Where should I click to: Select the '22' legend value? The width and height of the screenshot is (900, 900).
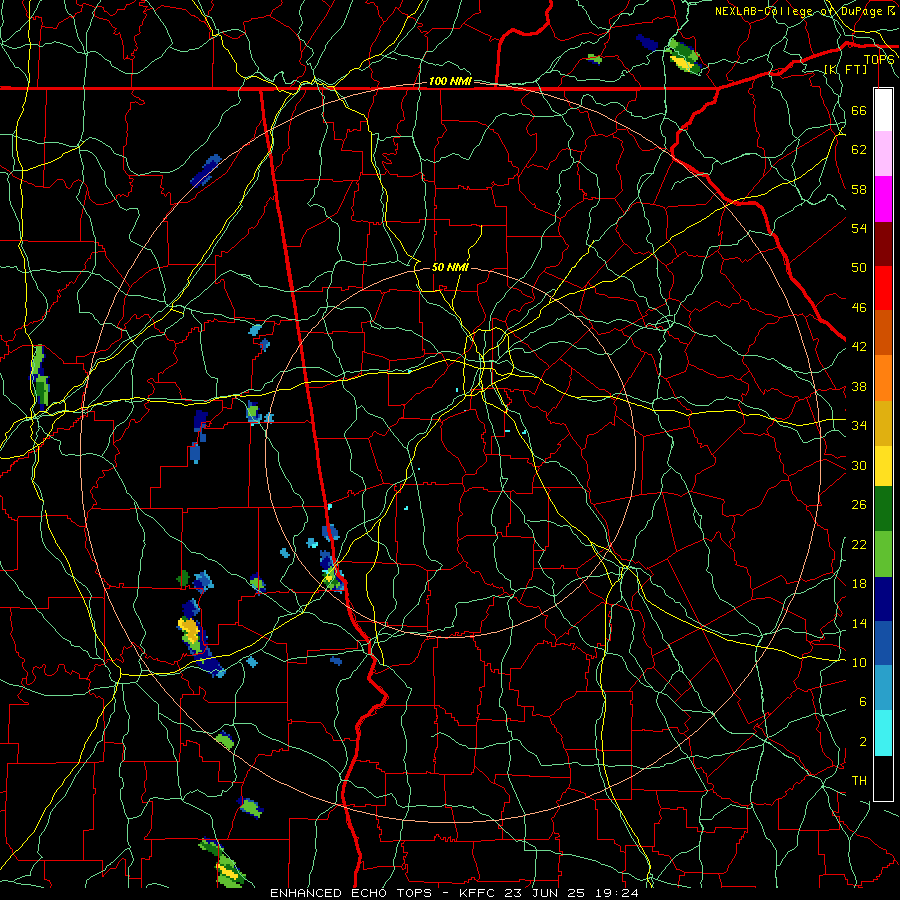point(859,545)
